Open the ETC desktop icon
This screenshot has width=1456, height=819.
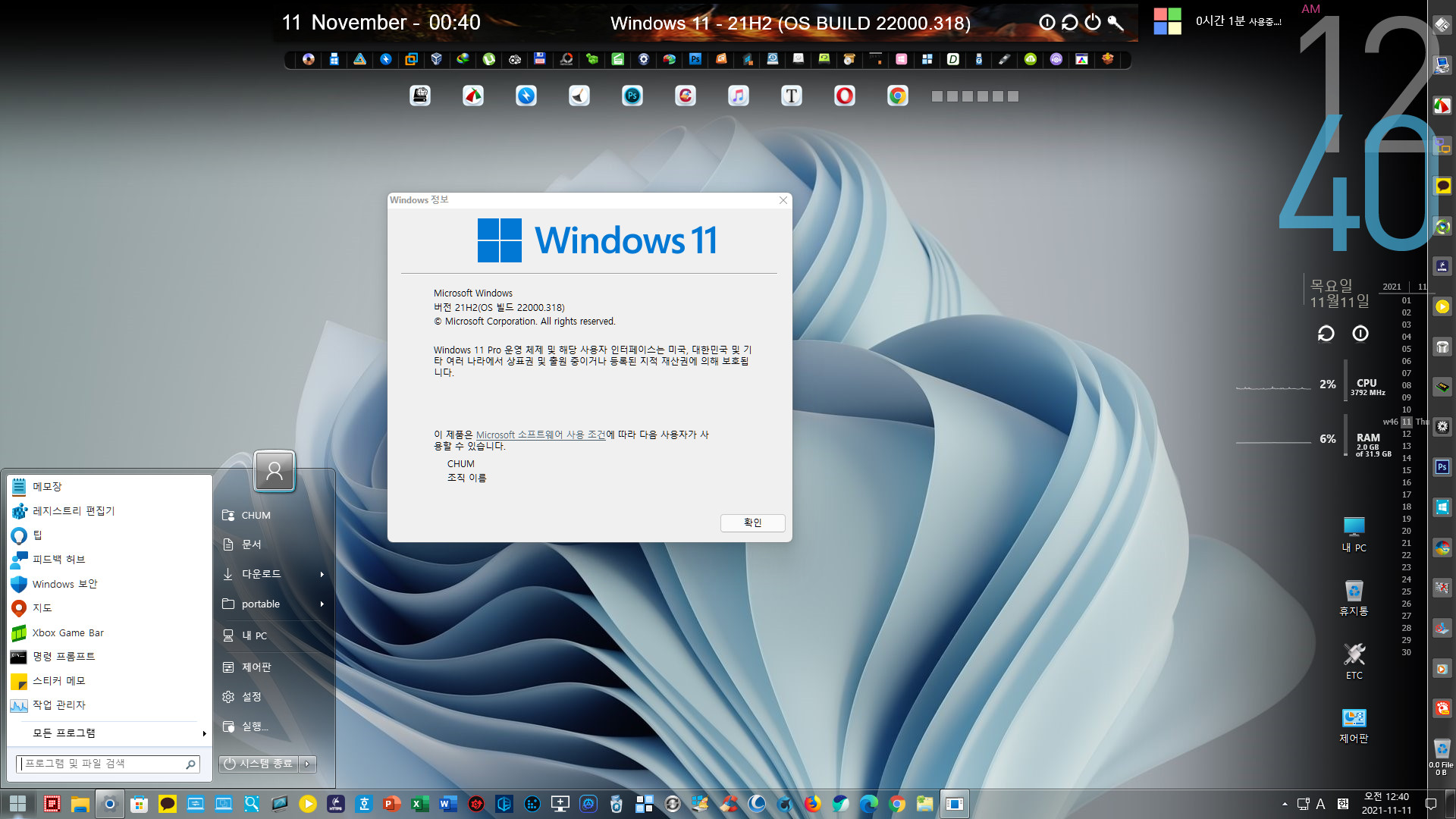(x=1354, y=661)
